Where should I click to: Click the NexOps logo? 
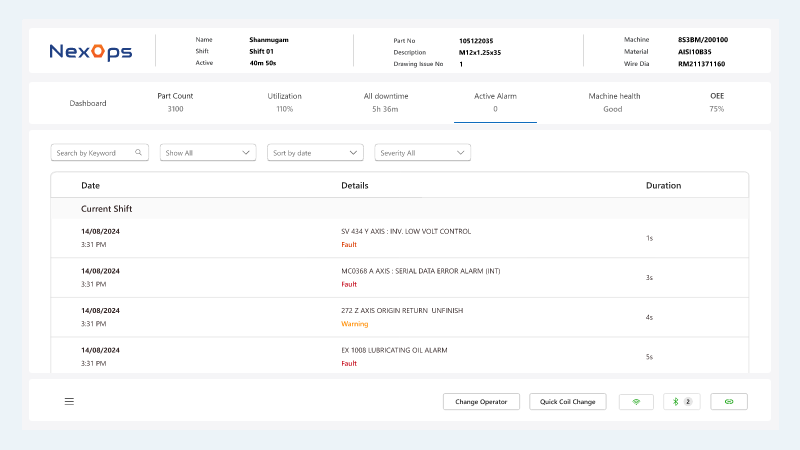click(x=90, y=51)
